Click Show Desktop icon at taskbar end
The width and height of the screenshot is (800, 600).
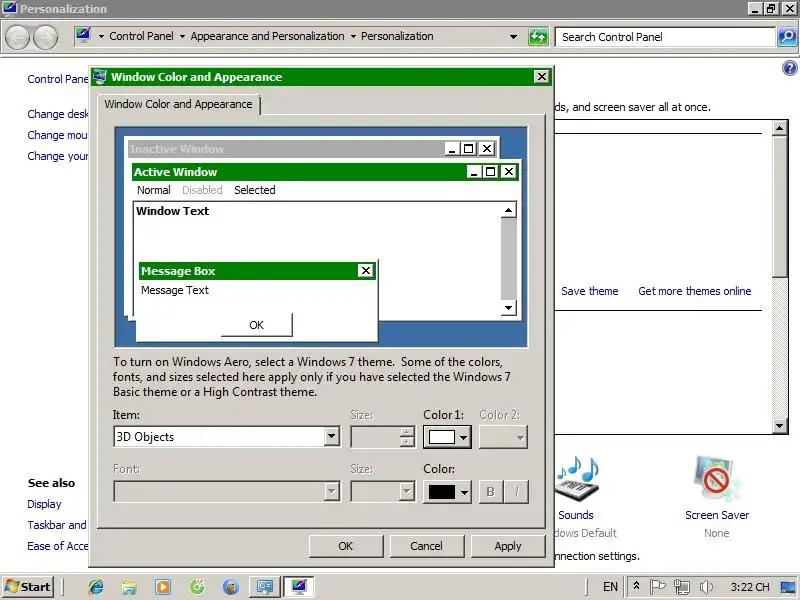788,587
